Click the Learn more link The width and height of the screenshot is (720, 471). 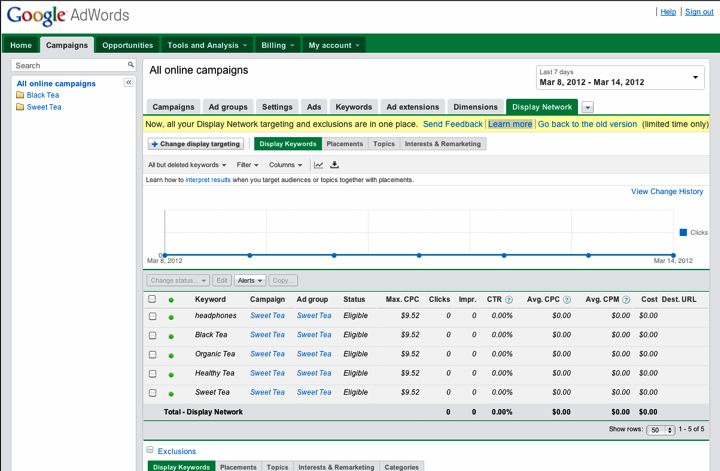pos(510,124)
